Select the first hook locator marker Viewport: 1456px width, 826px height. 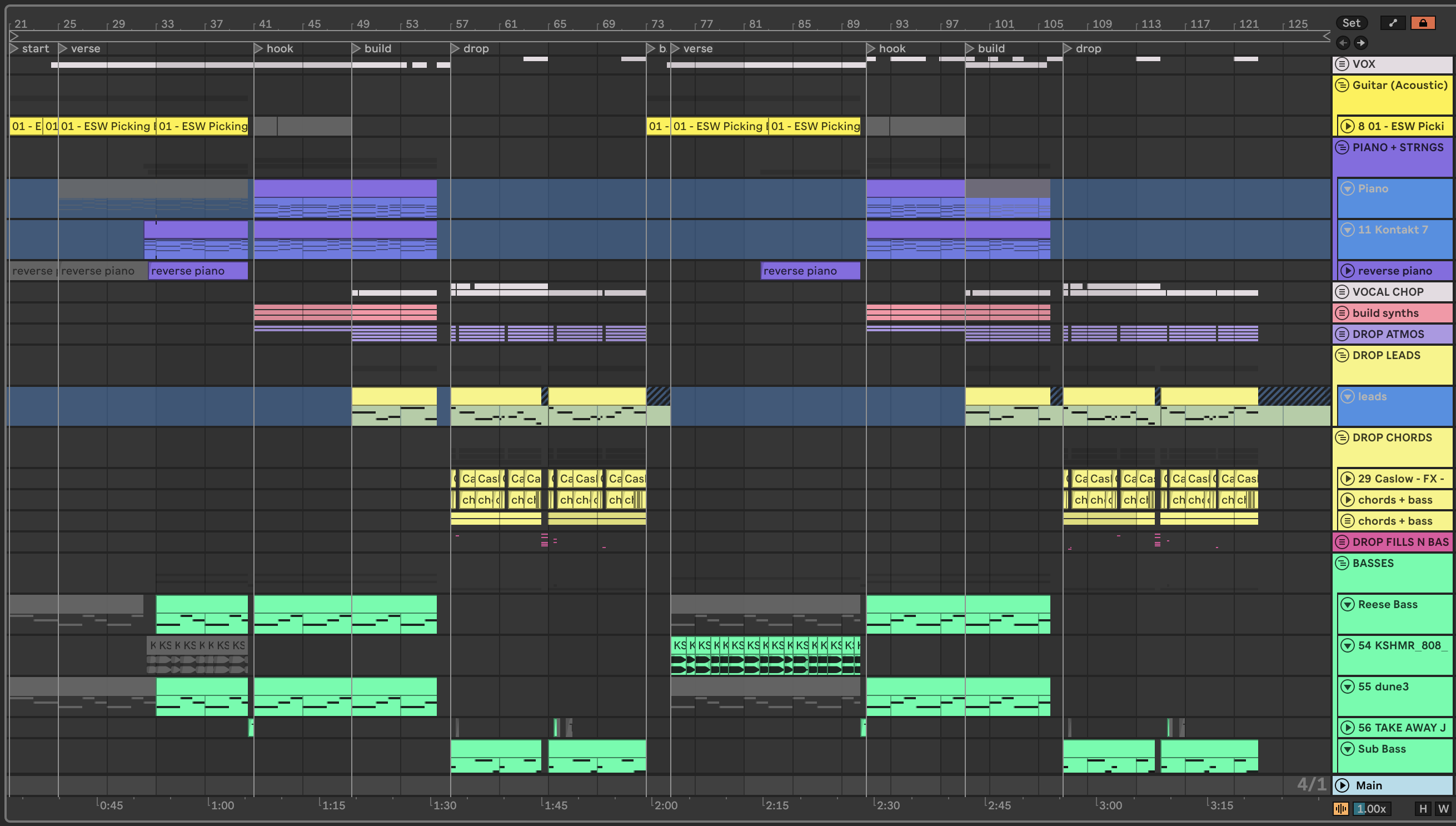point(258,49)
